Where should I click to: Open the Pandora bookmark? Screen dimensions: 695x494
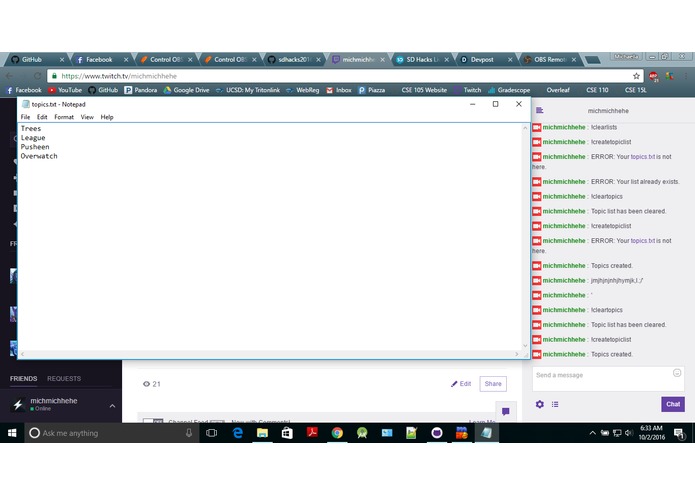click(x=141, y=90)
